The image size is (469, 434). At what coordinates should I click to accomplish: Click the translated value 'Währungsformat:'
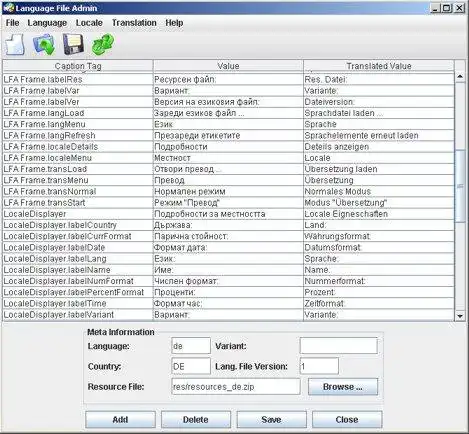[338, 236]
